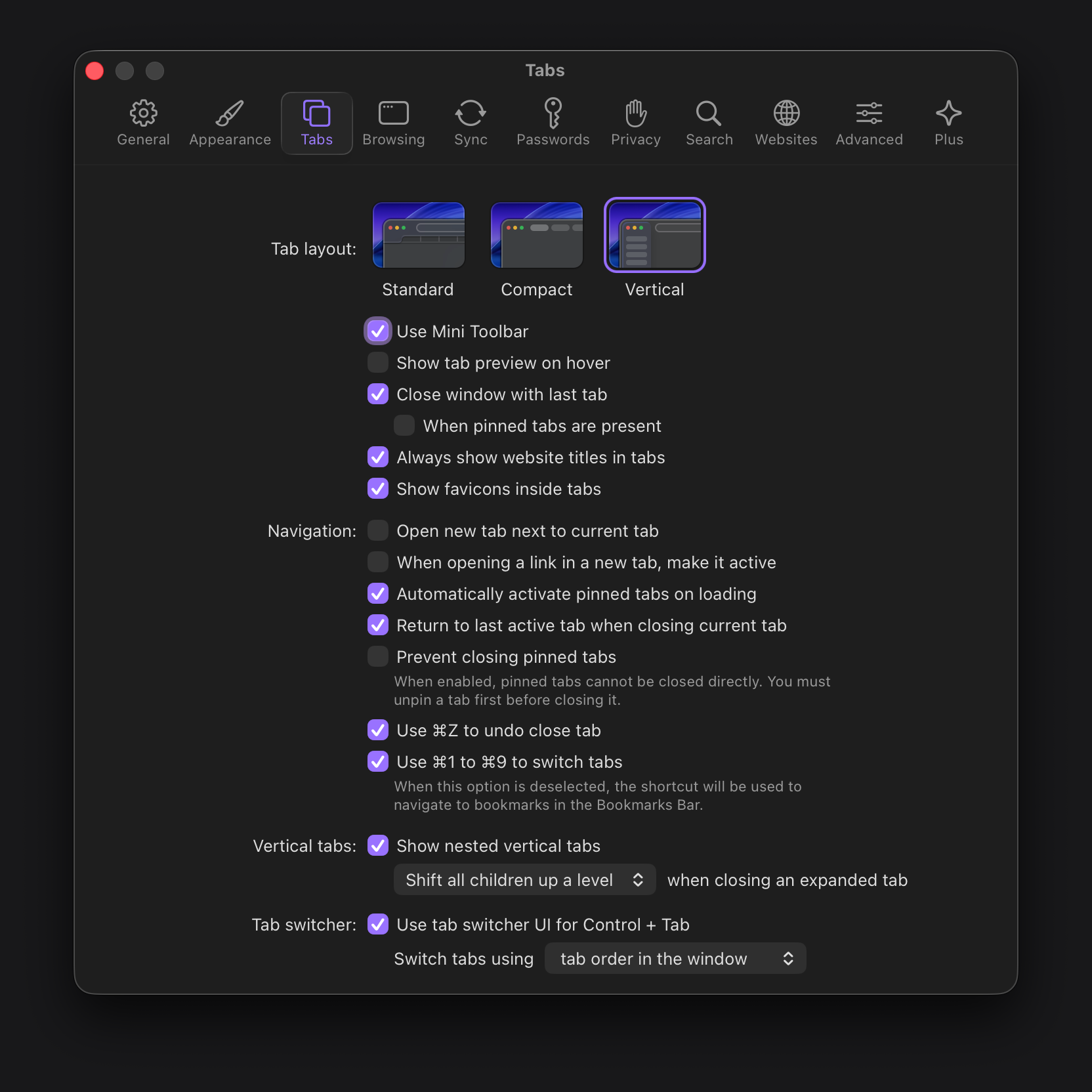Enable Prevent closing pinned tabs
The width and height of the screenshot is (1092, 1092).
click(378, 657)
